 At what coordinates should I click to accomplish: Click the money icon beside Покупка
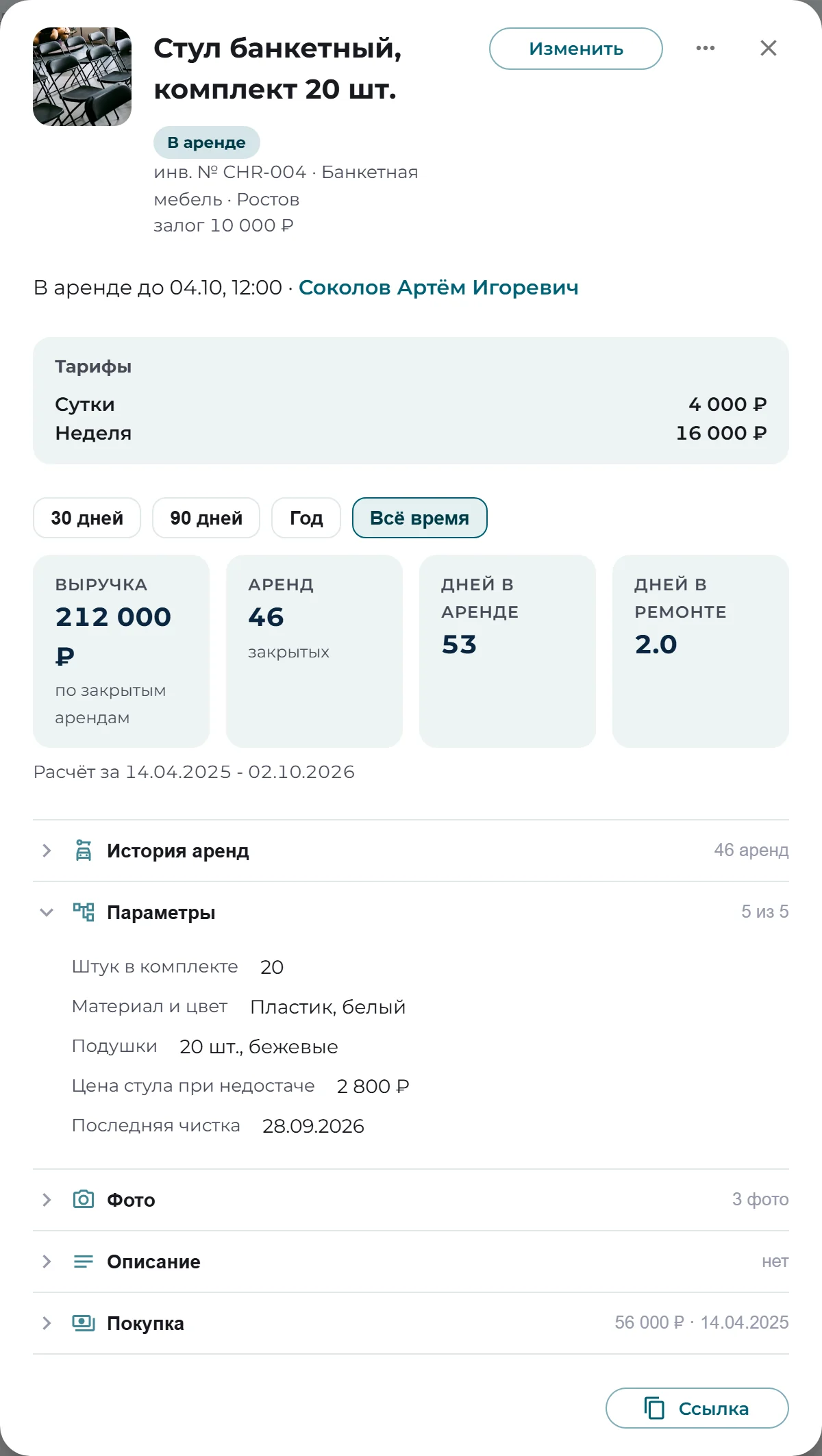point(84,1323)
